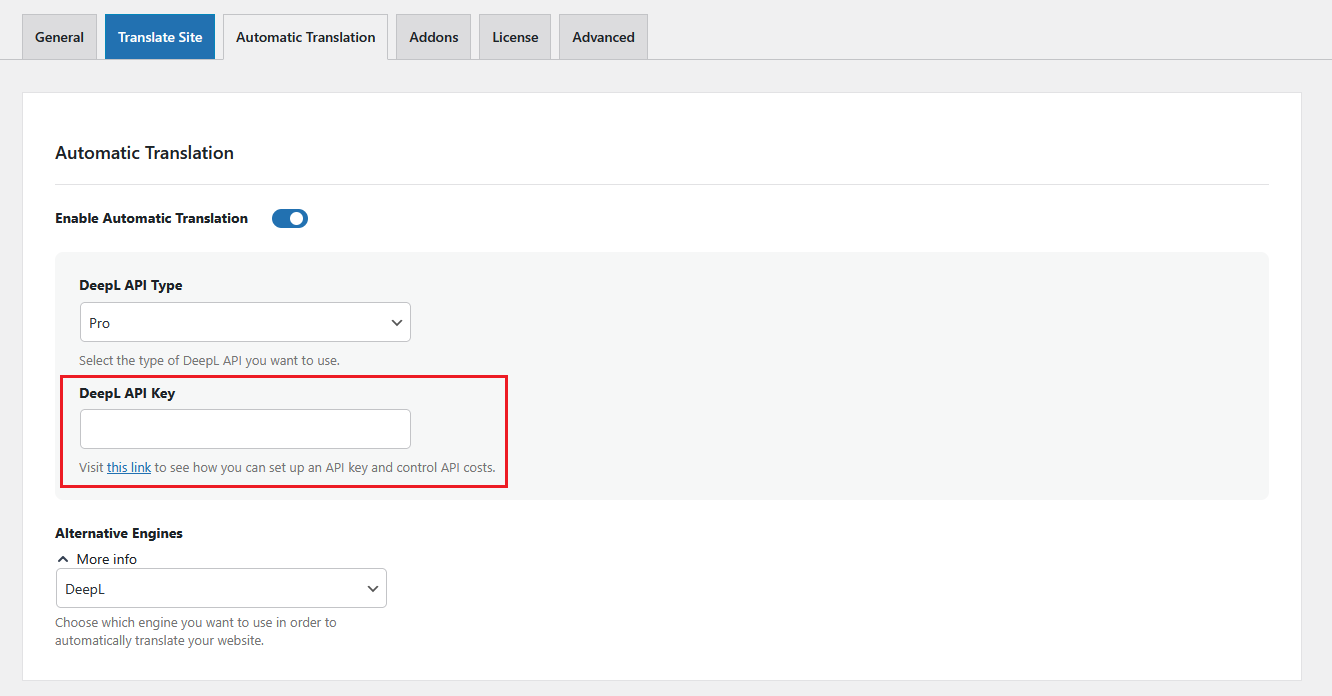Follow the 'this link' hyperlink

click(x=129, y=467)
